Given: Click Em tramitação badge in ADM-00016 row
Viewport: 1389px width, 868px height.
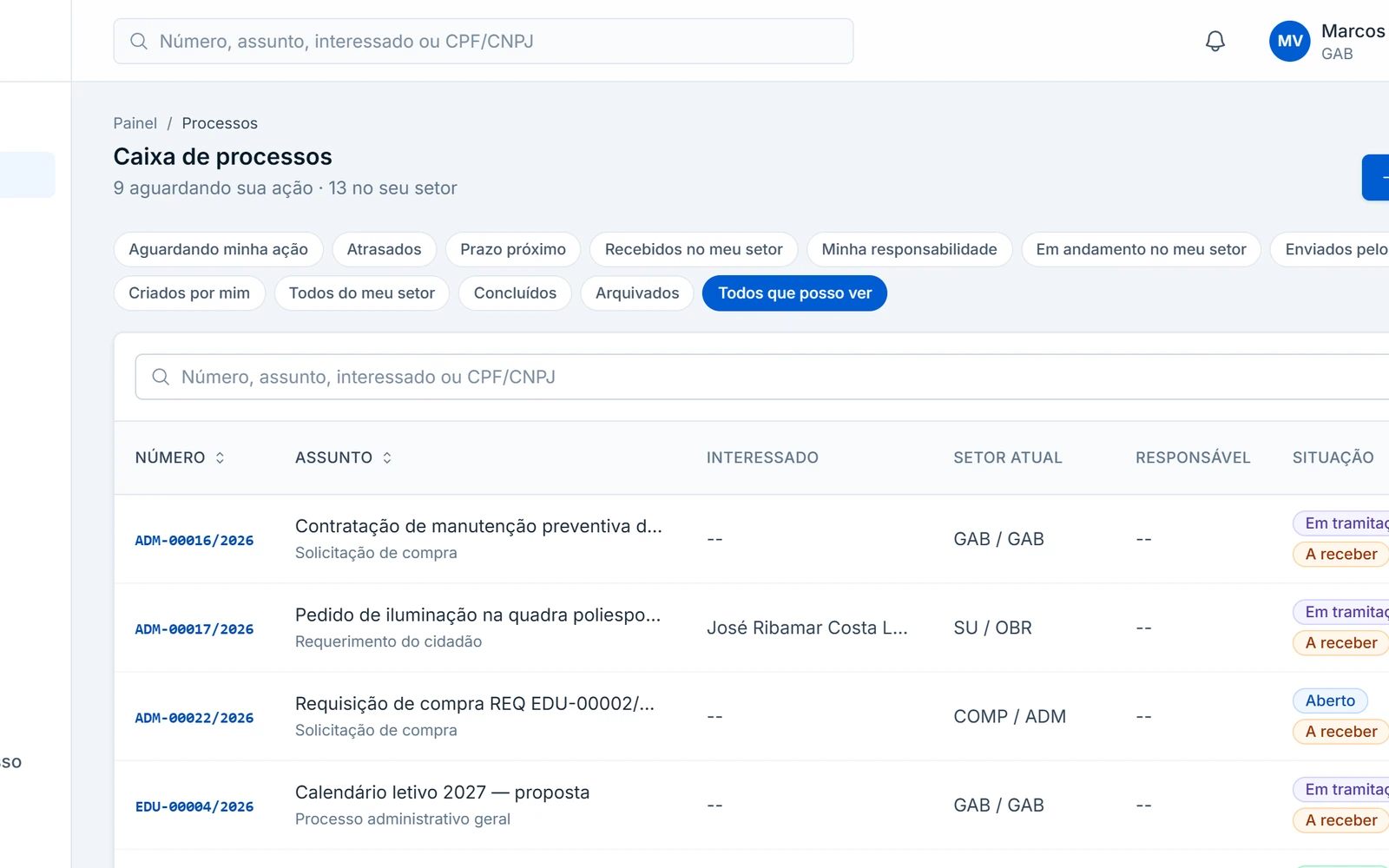Looking at the screenshot, I should pos(1342,523).
